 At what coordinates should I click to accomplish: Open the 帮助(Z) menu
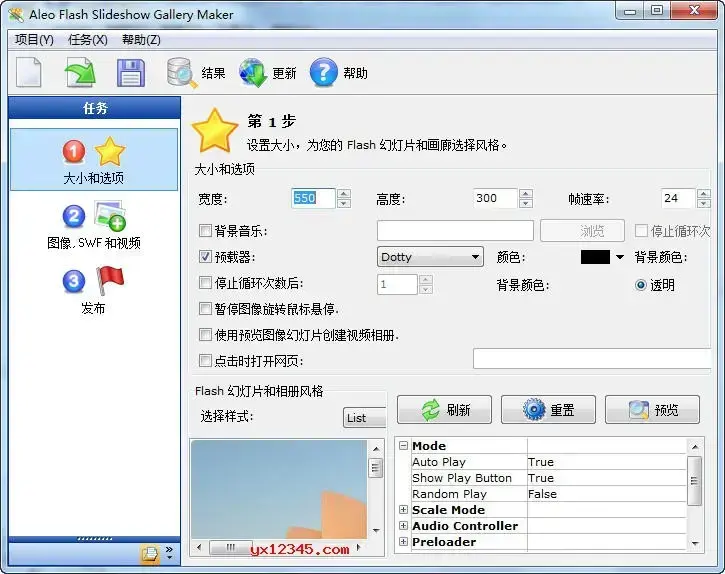coord(141,40)
